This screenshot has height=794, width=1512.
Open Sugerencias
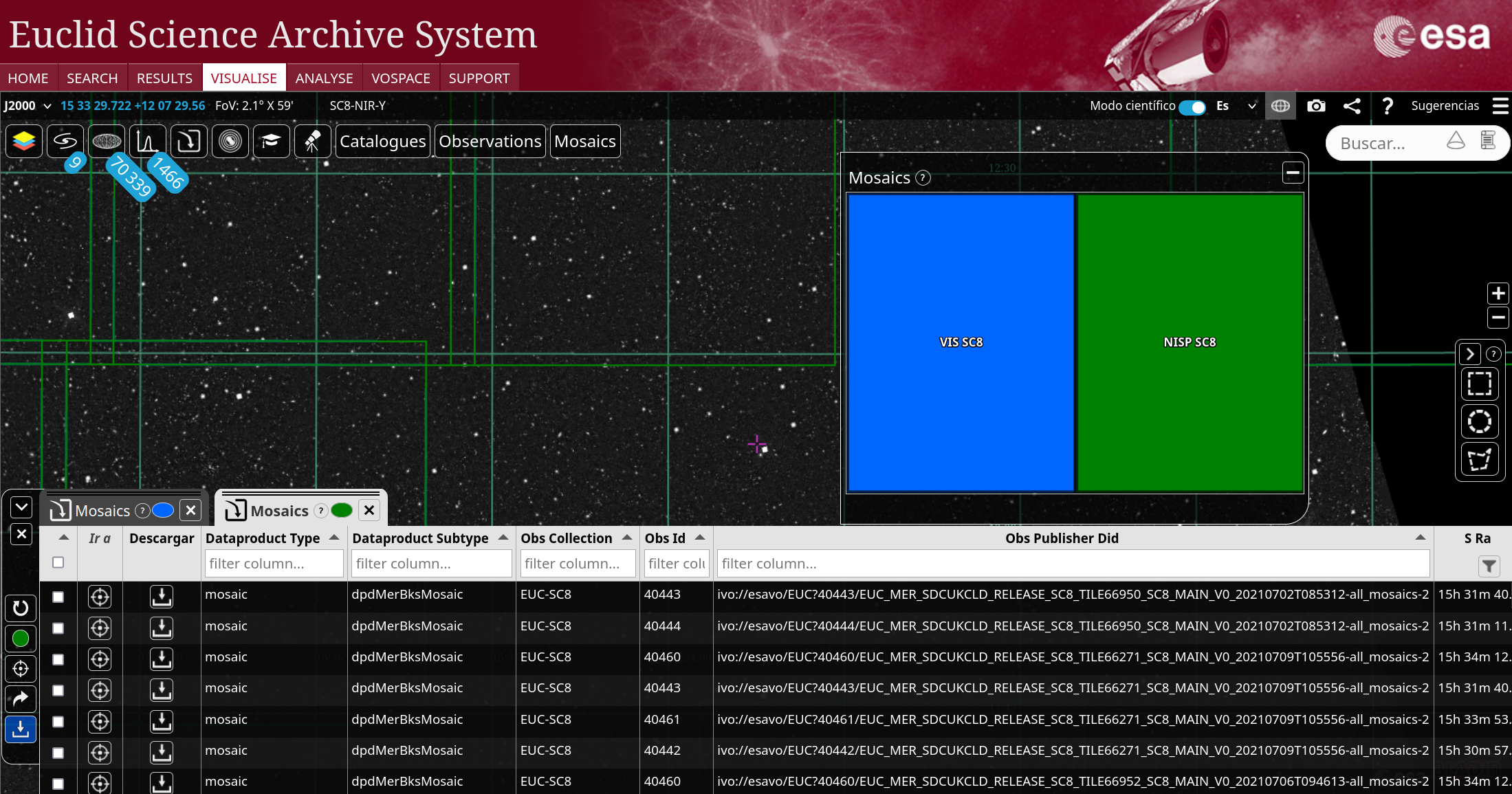tap(1445, 106)
